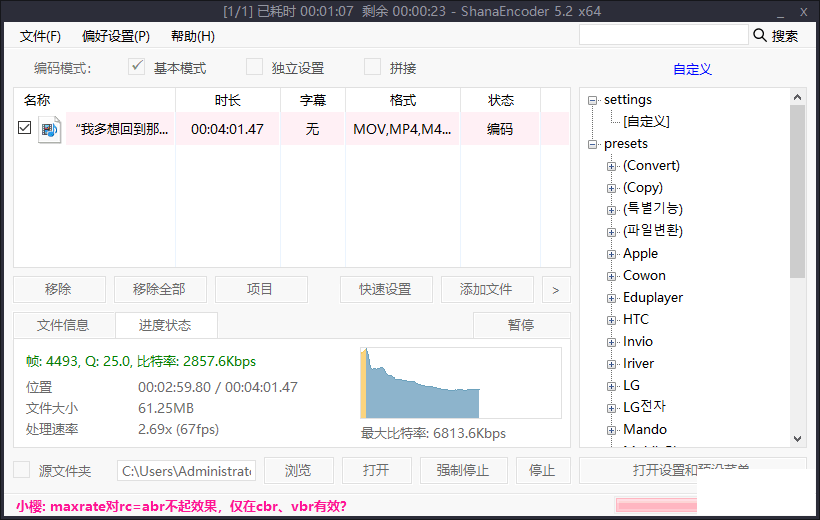The width and height of the screenshot is (820, 520).
Task: Click in the search input field
Action: [x=663, y=35]
